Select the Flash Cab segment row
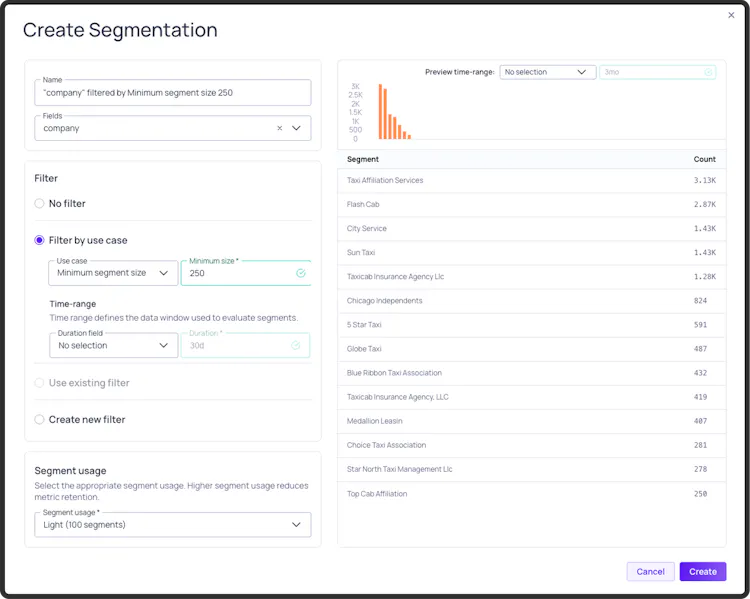 coord(531,204)
